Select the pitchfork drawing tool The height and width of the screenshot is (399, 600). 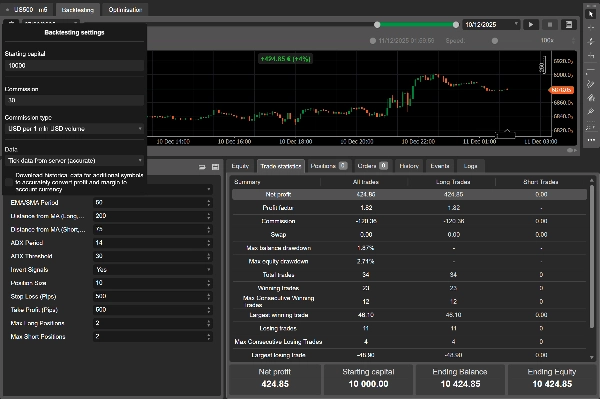(x=591, y=98)
